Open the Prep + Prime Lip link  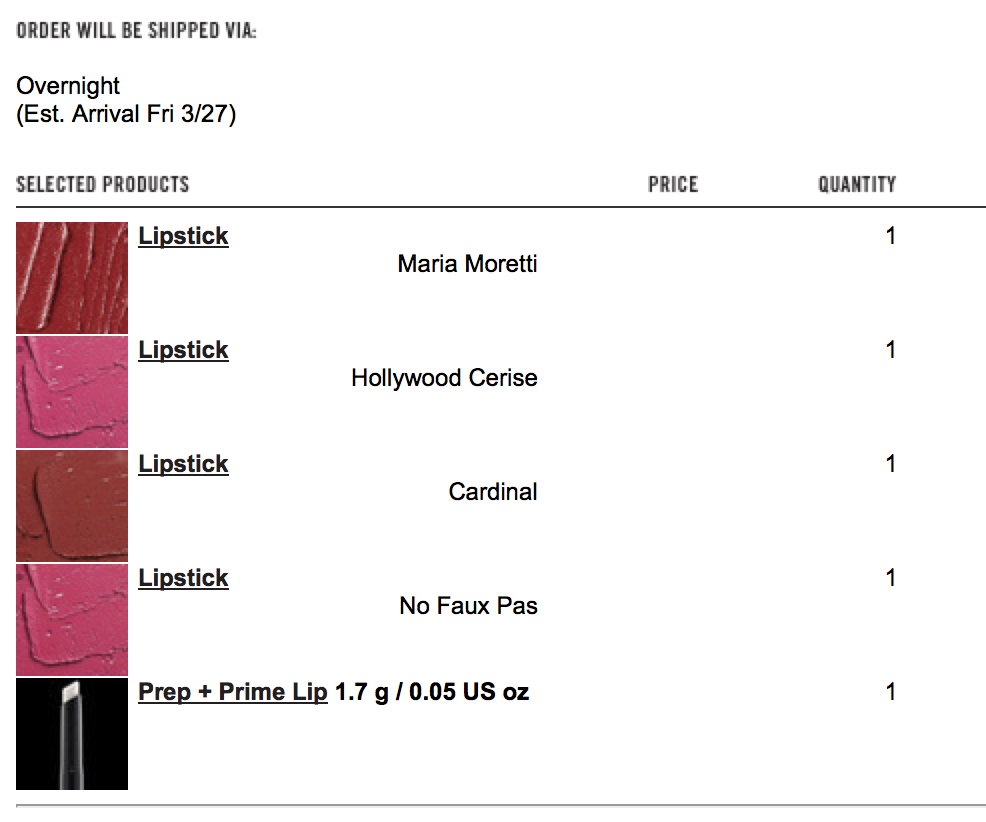233,692
